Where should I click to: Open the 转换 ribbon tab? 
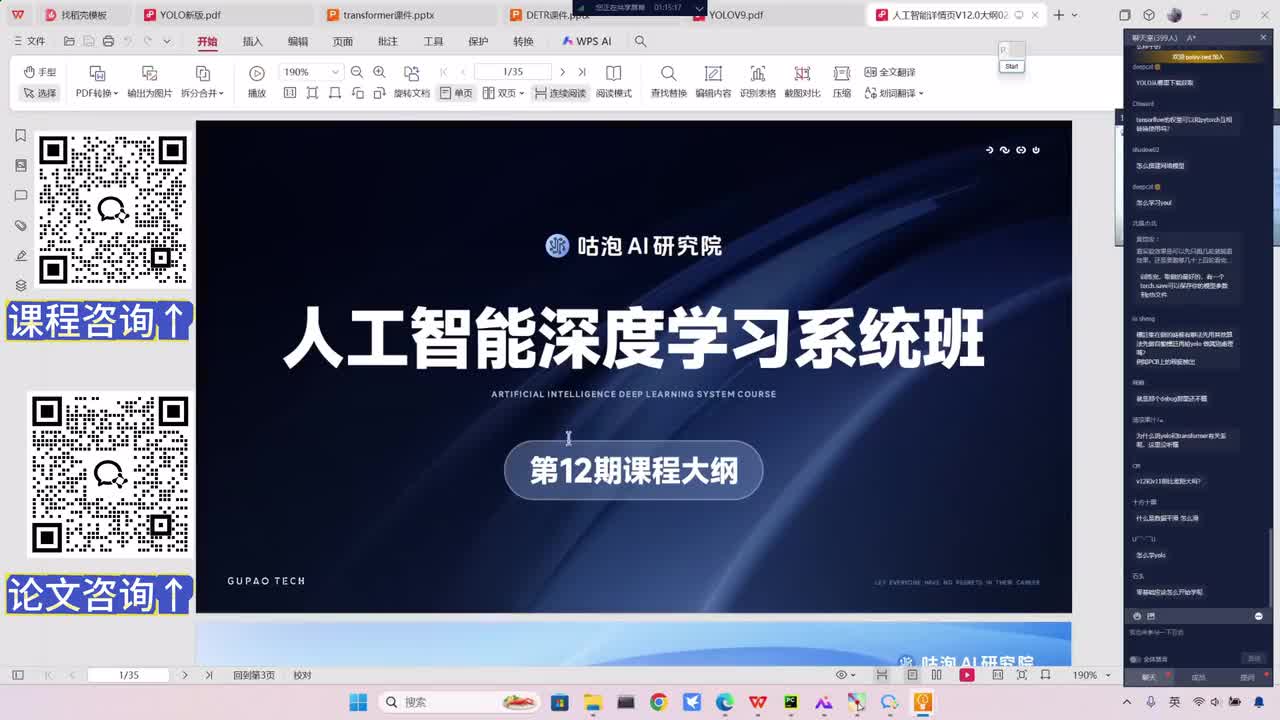click(x=523, y=41)
